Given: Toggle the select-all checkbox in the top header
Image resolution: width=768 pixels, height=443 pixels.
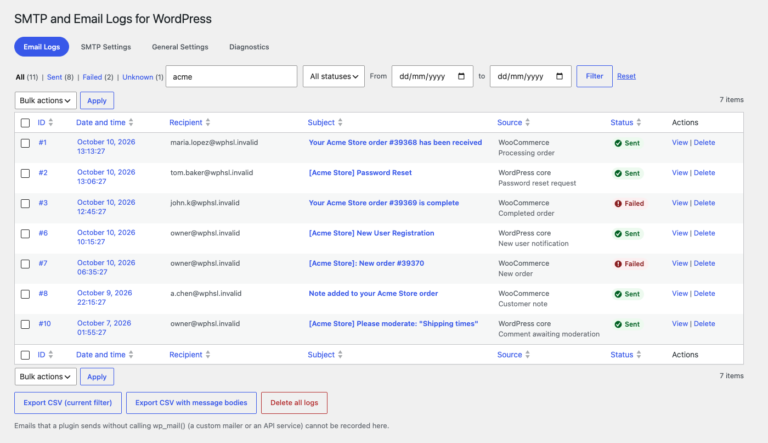Looking at the screenshot, I should pos(25,123).
